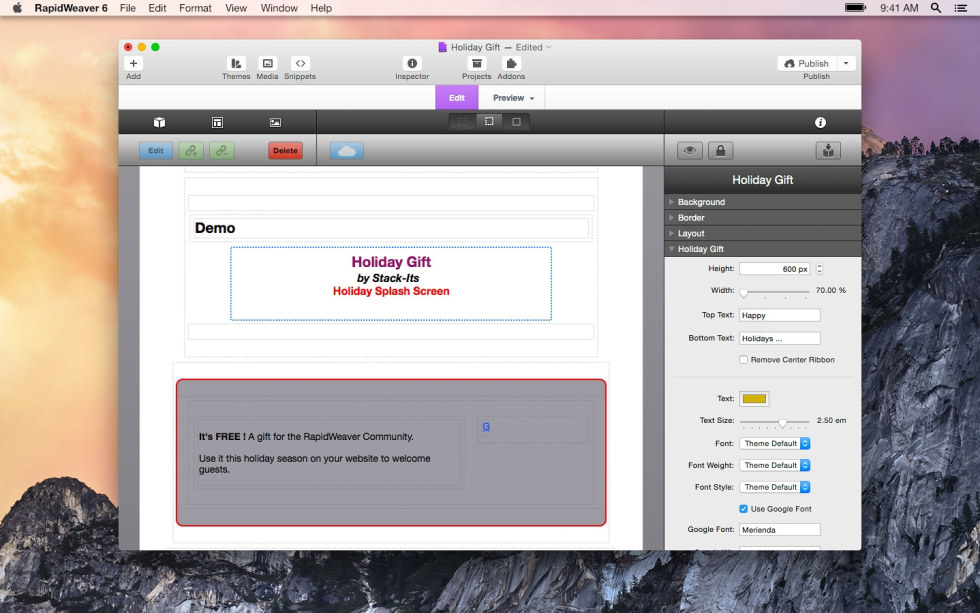
Task: Open the Inspector panel
Action: coord(412,63)
